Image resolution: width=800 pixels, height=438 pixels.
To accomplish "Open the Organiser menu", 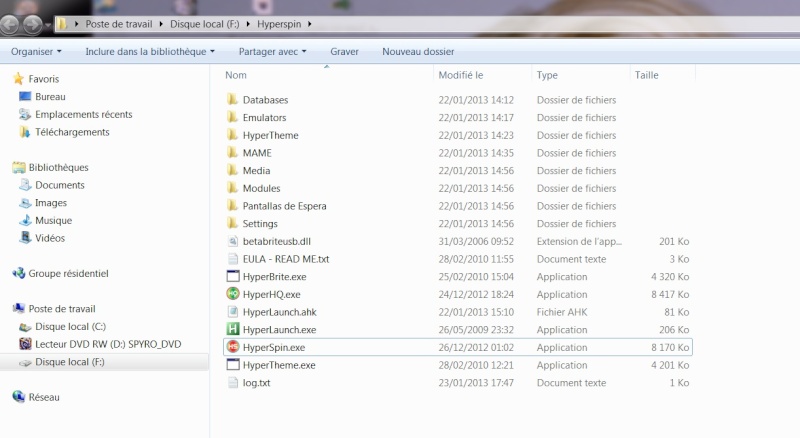I will pos(36,52).
